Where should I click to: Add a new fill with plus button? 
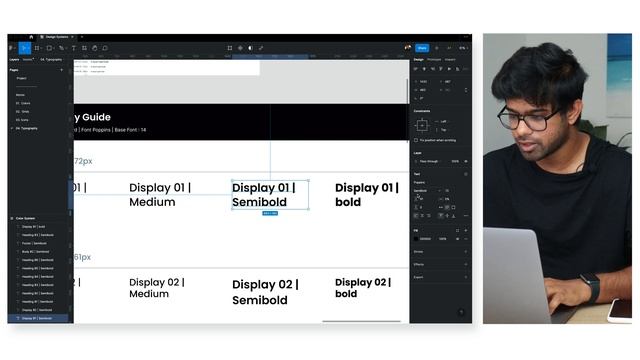466,231
